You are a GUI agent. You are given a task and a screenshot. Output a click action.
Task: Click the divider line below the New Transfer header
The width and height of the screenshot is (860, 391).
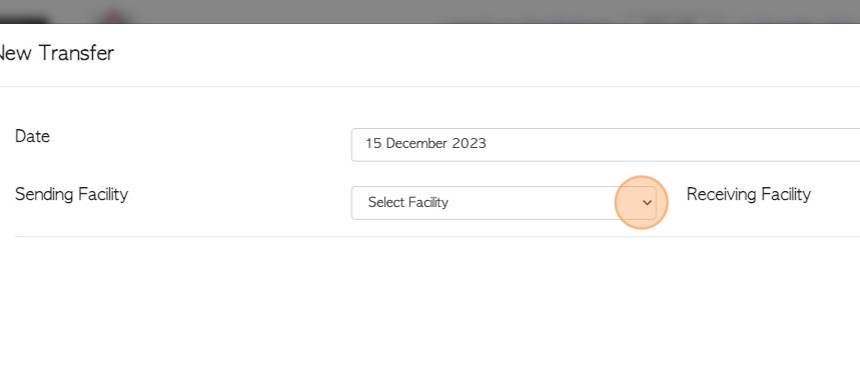click(430, 86)
